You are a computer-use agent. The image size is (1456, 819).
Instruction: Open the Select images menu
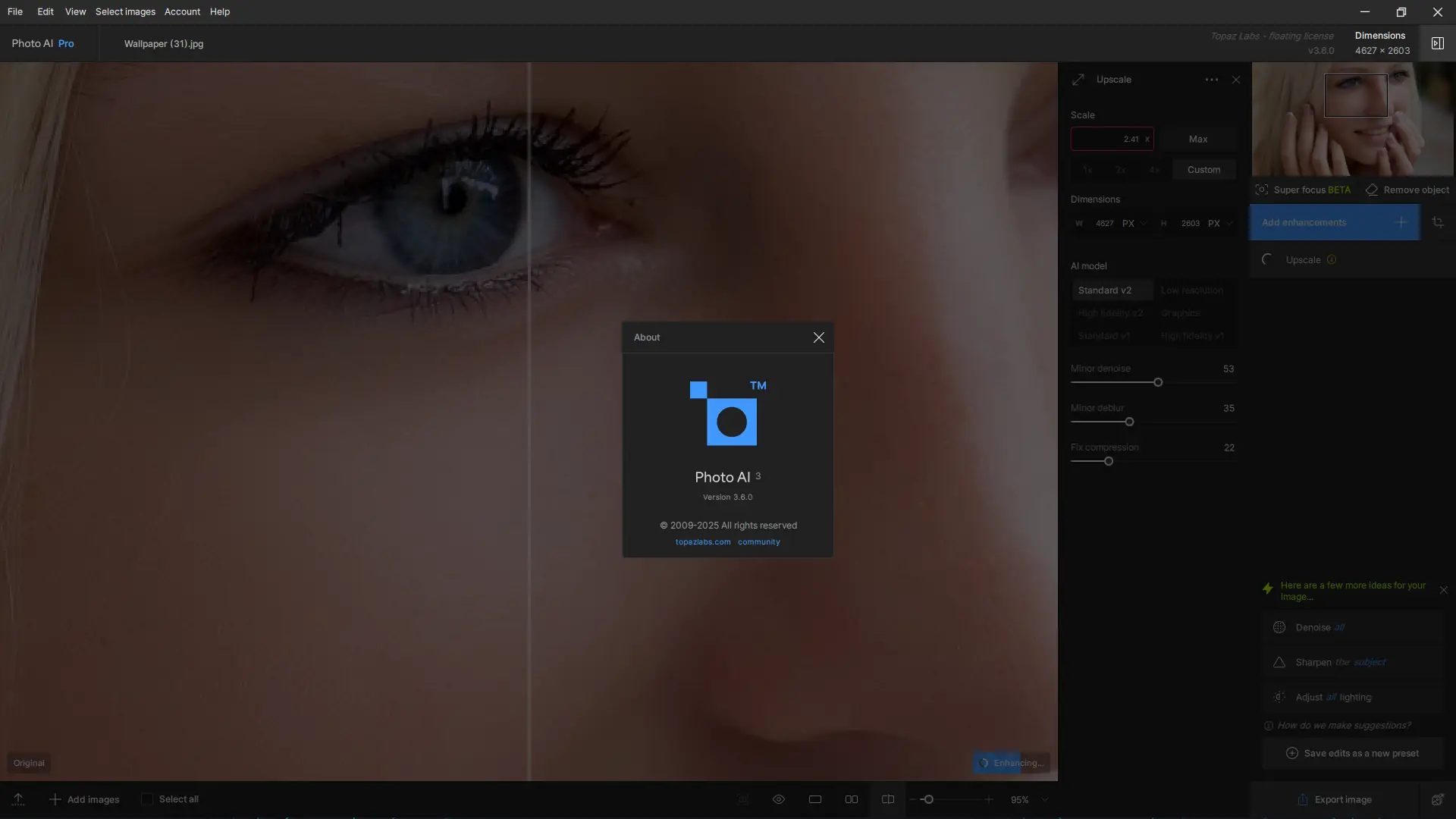[x=125, y=12]
